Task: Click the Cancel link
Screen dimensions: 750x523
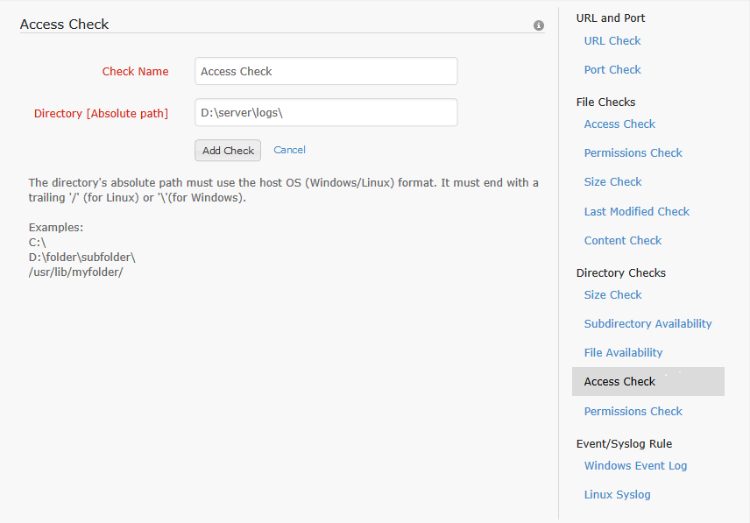Action: pos(289,150)
